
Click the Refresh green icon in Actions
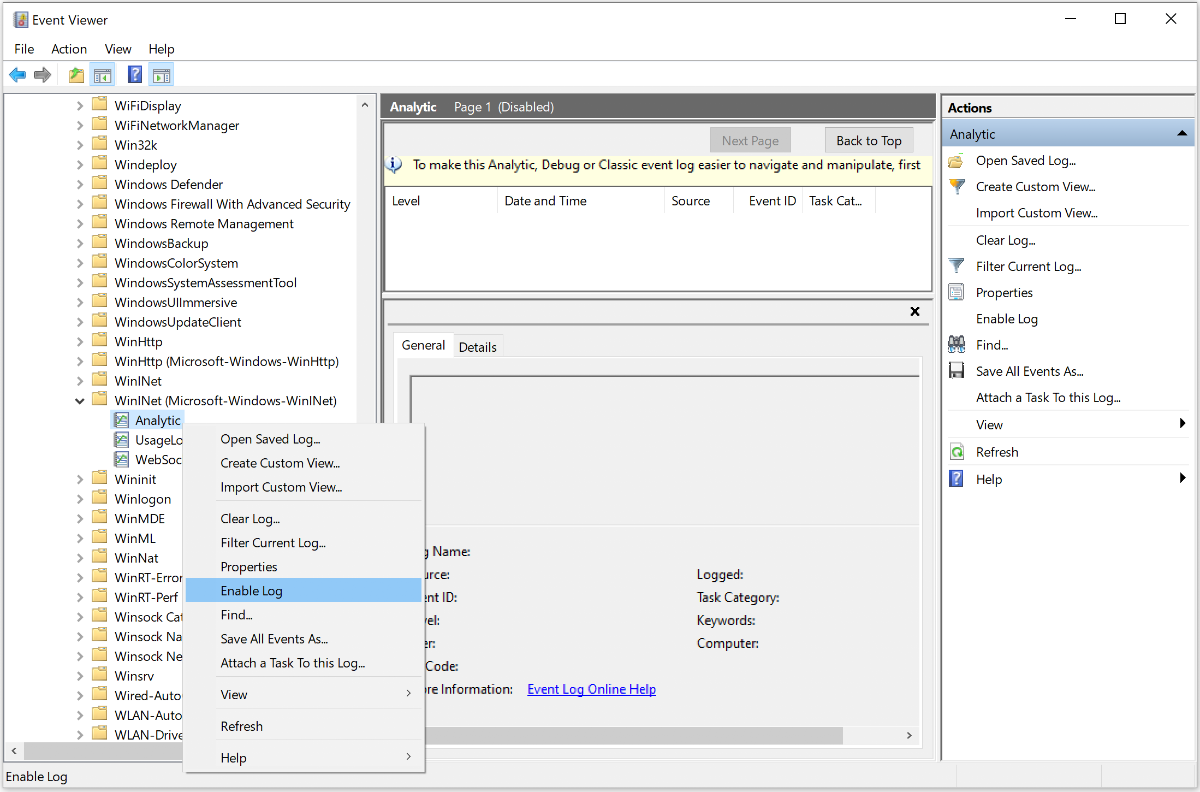point(957,452)
